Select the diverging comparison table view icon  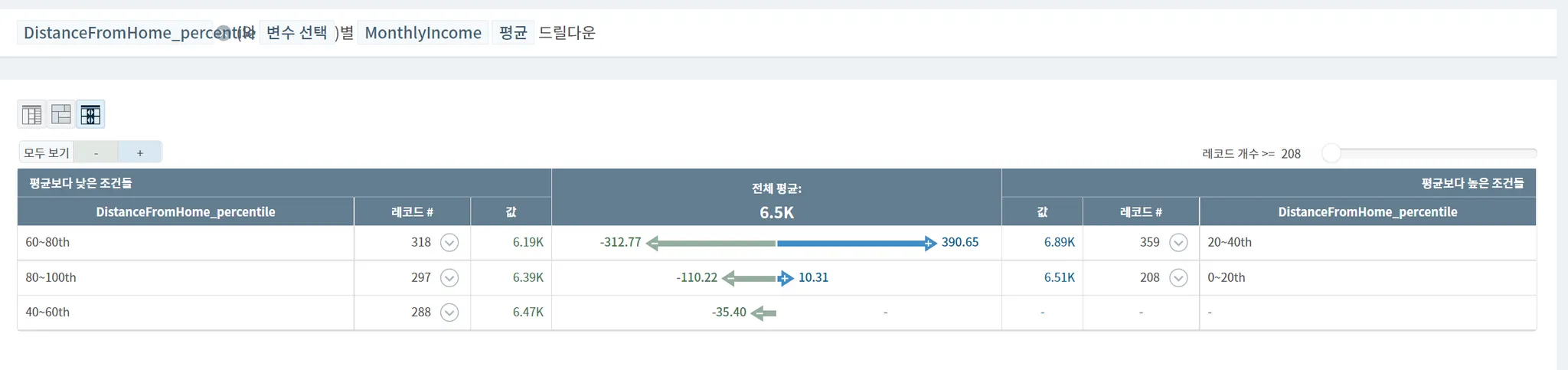pyautogui.click(x=90, y=115)
